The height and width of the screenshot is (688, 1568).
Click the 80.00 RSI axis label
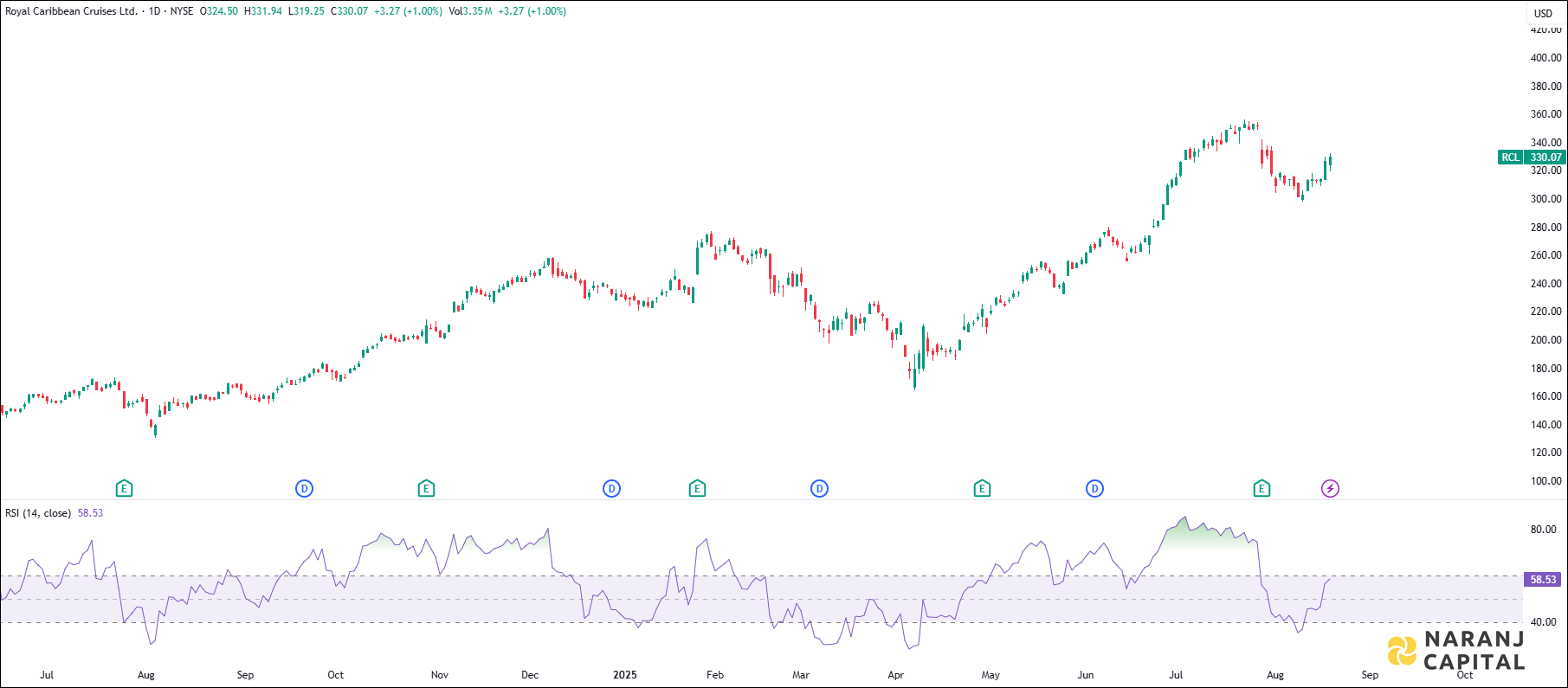(x=1543, y=530)
